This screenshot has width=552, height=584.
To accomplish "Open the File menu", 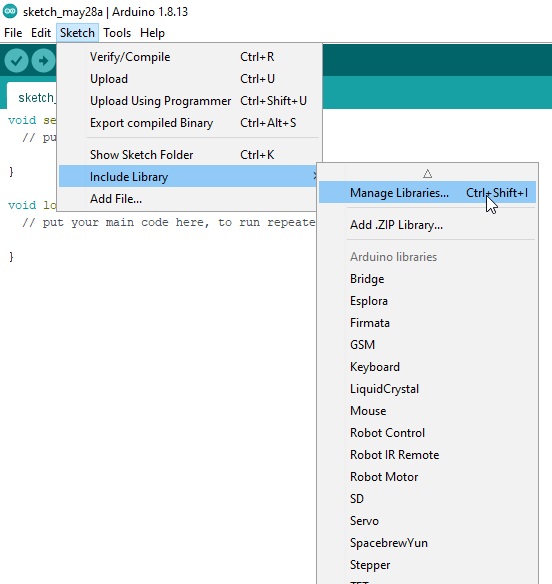I will 13,33.
